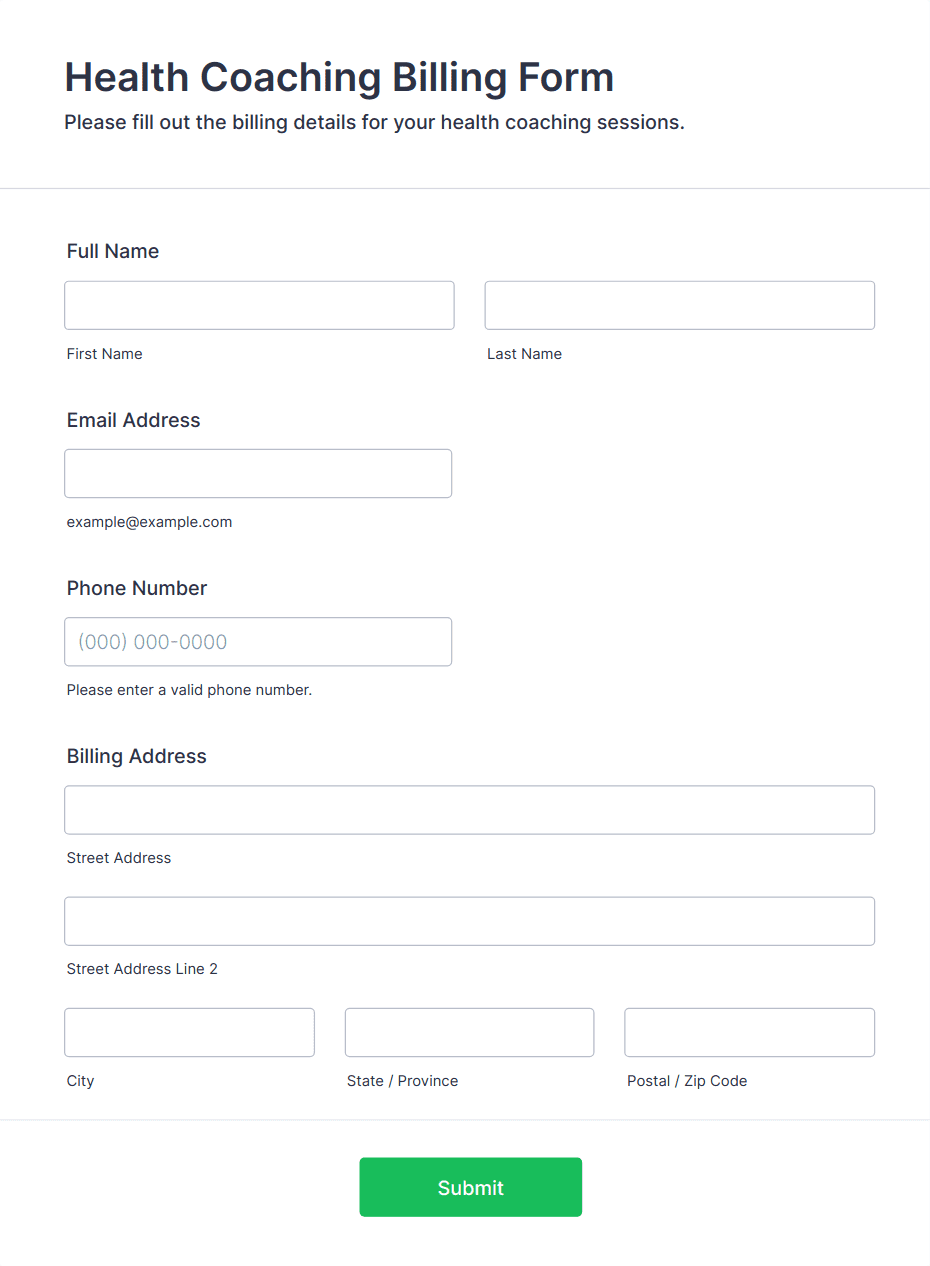Click the 'Last Name' sublabel text below the box
This screenshot has width=930, height=1266.
tap(524, 354)
